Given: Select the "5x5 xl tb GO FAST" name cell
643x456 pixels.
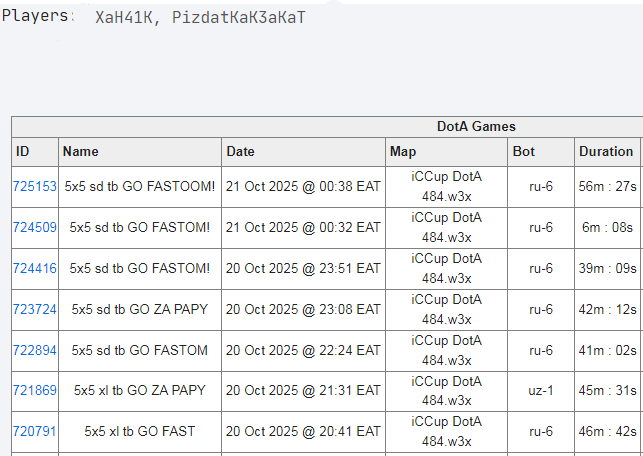Looking at the screenshot, I should tap(140, 432).
